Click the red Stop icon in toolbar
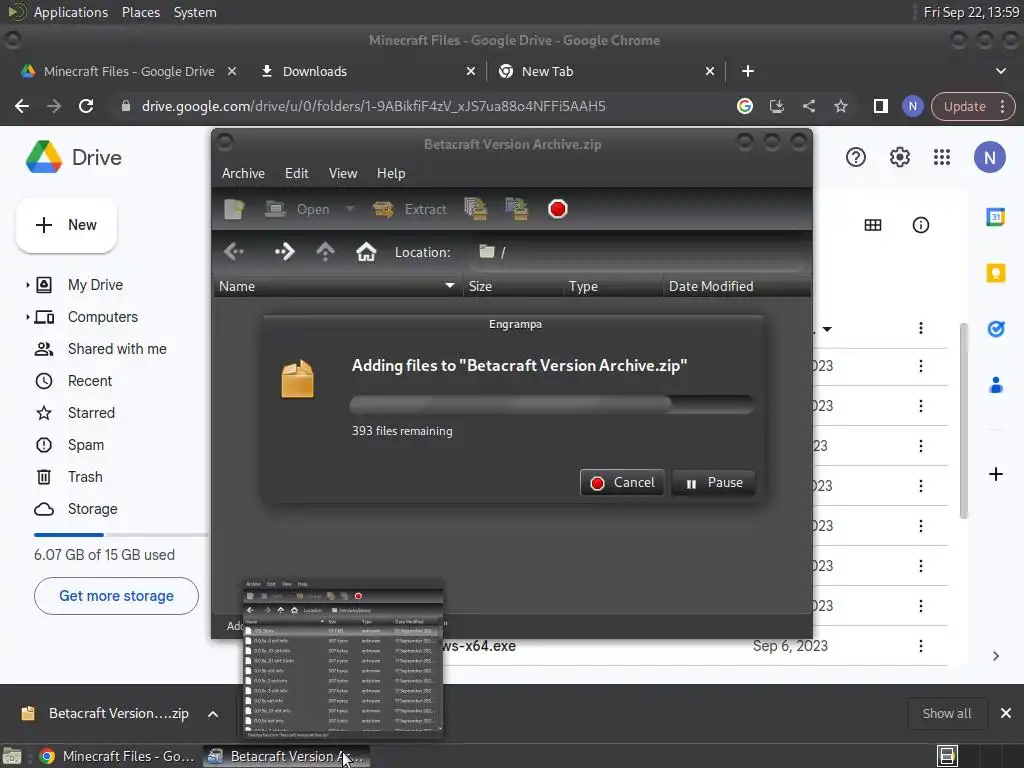 [x=558, y=209]
